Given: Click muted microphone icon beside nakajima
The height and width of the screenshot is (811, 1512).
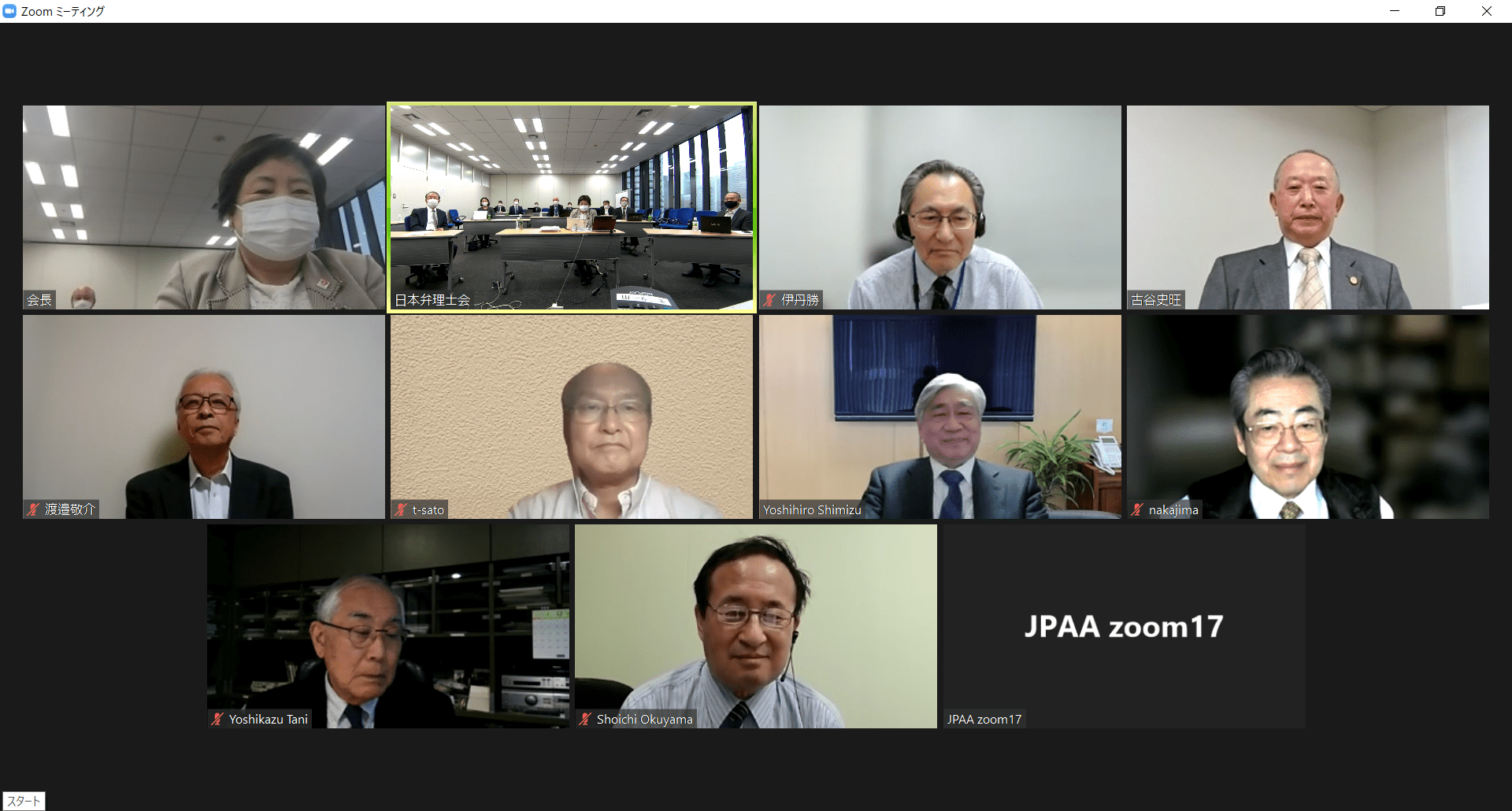Looking at the screenshot, I should (x=1137, y=509).
